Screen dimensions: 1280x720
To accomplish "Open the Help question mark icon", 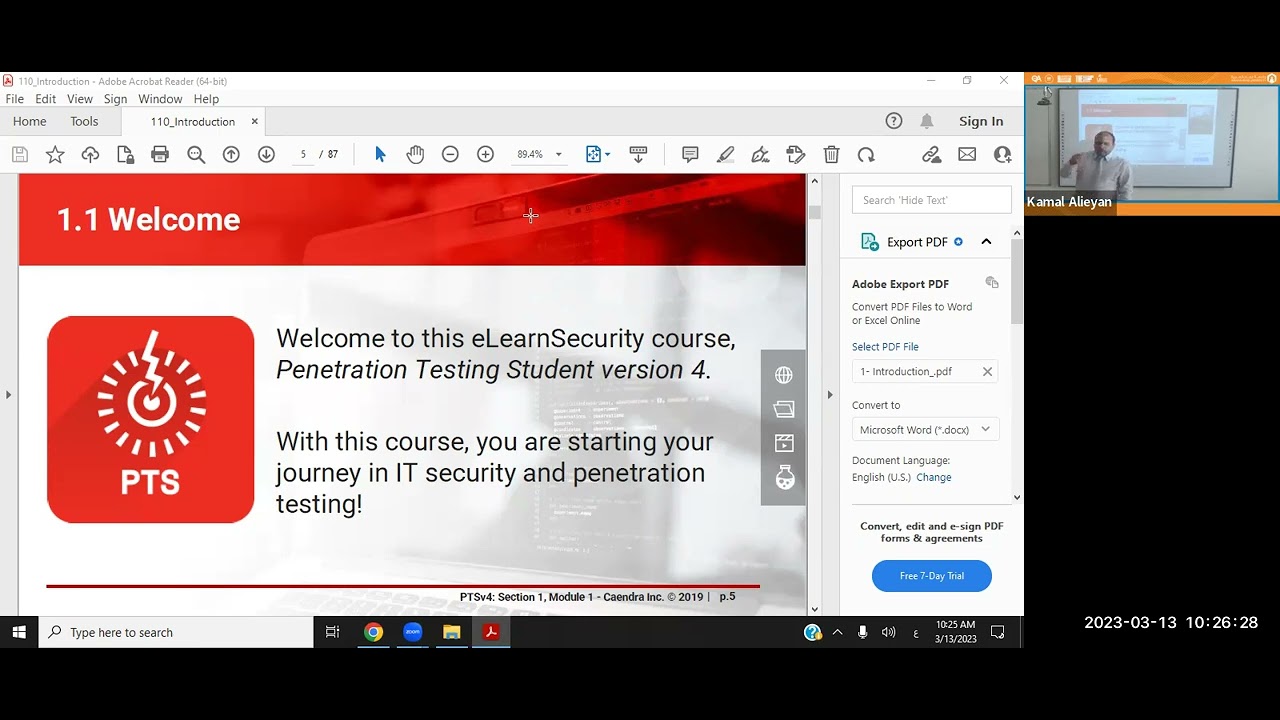I will tap(894, 121).
